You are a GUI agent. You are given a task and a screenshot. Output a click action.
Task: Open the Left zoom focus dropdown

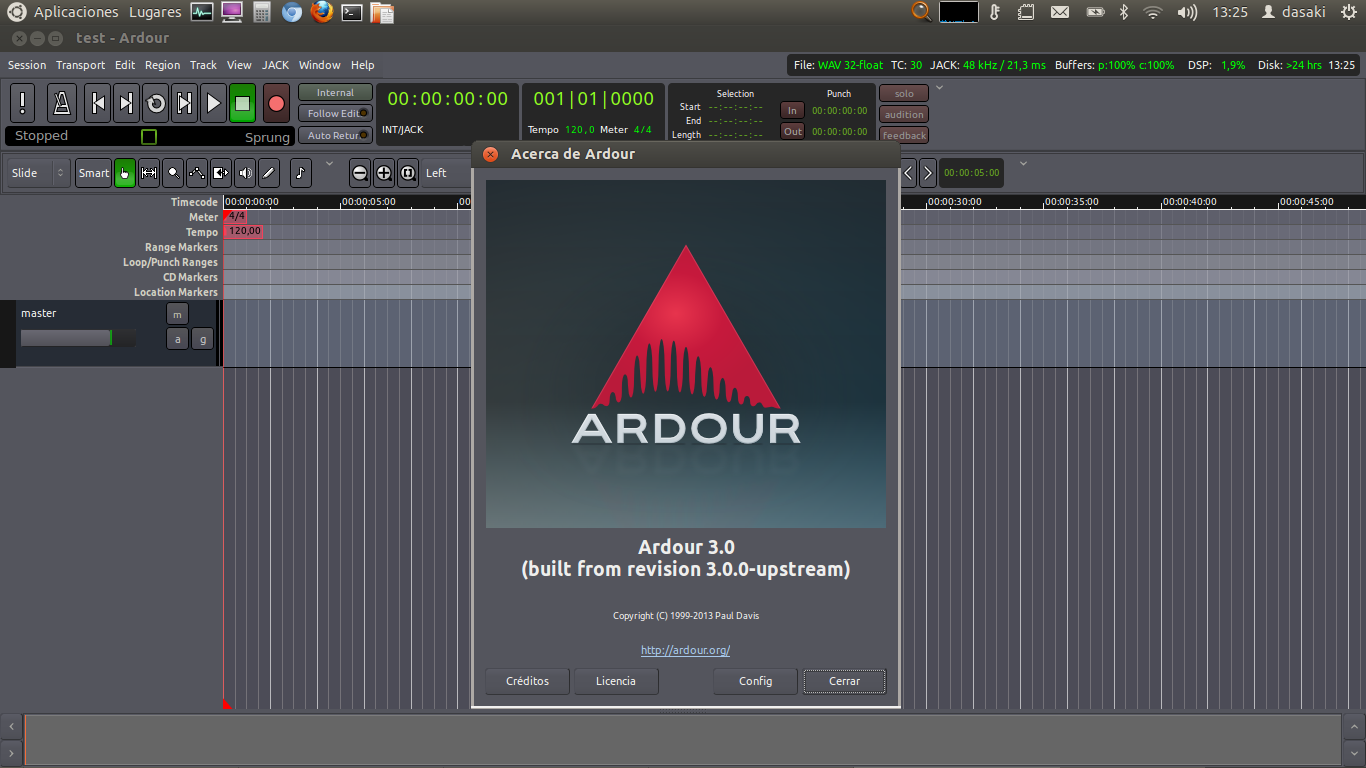(446, 173)
